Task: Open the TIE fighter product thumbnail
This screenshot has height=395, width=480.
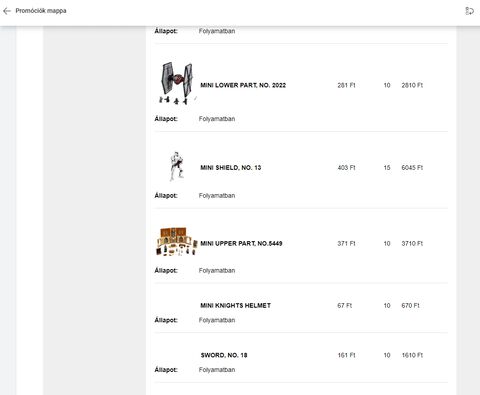Action: tap(177, 83)
